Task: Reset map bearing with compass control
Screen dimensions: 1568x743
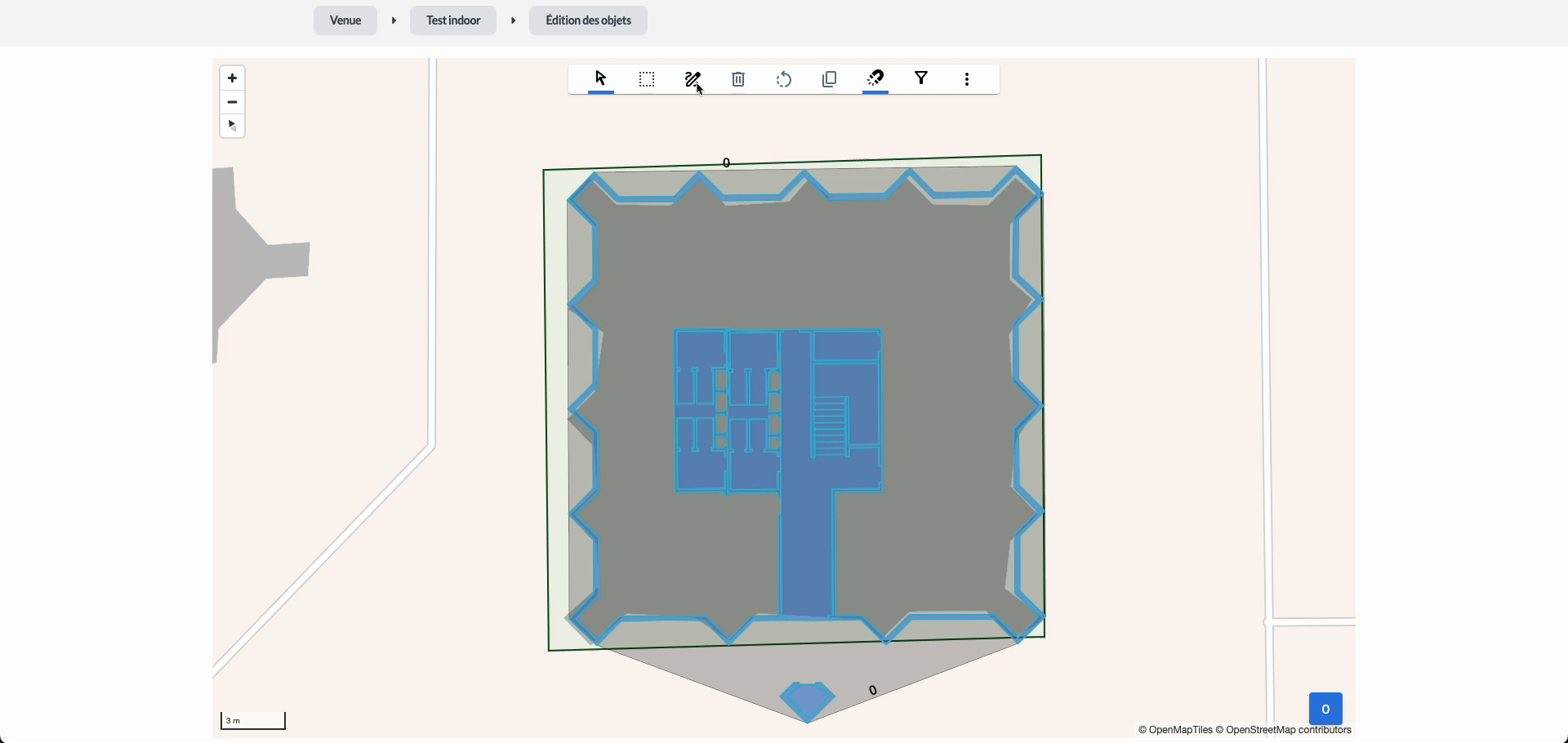Action: [x=233, y=126]
